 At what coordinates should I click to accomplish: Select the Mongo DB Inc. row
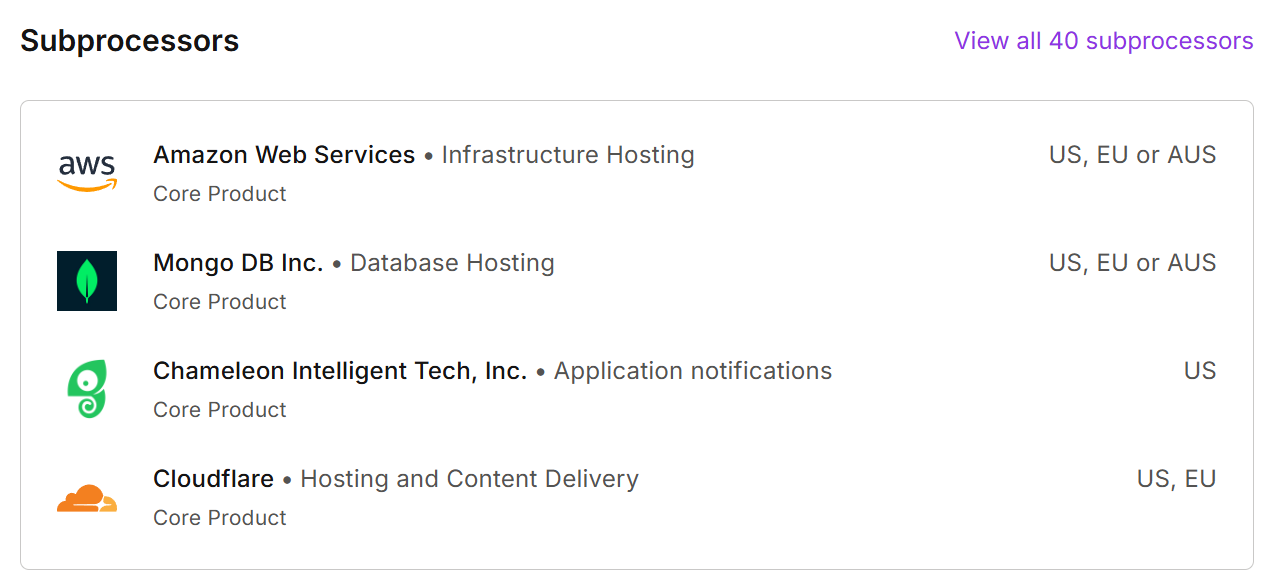pyautogui.click(x=238, y=263)
